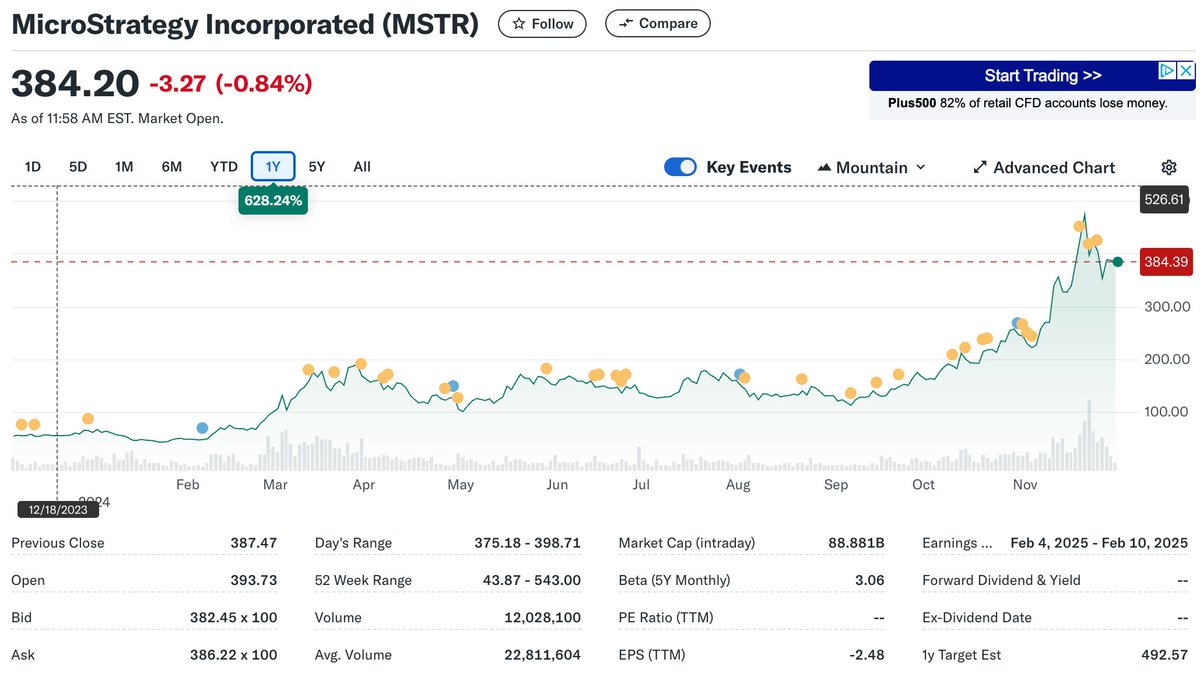Switch chart to 1M range
Viewport: 1200px width, 680px height.
pyautogui.click(x=124, y=167)
